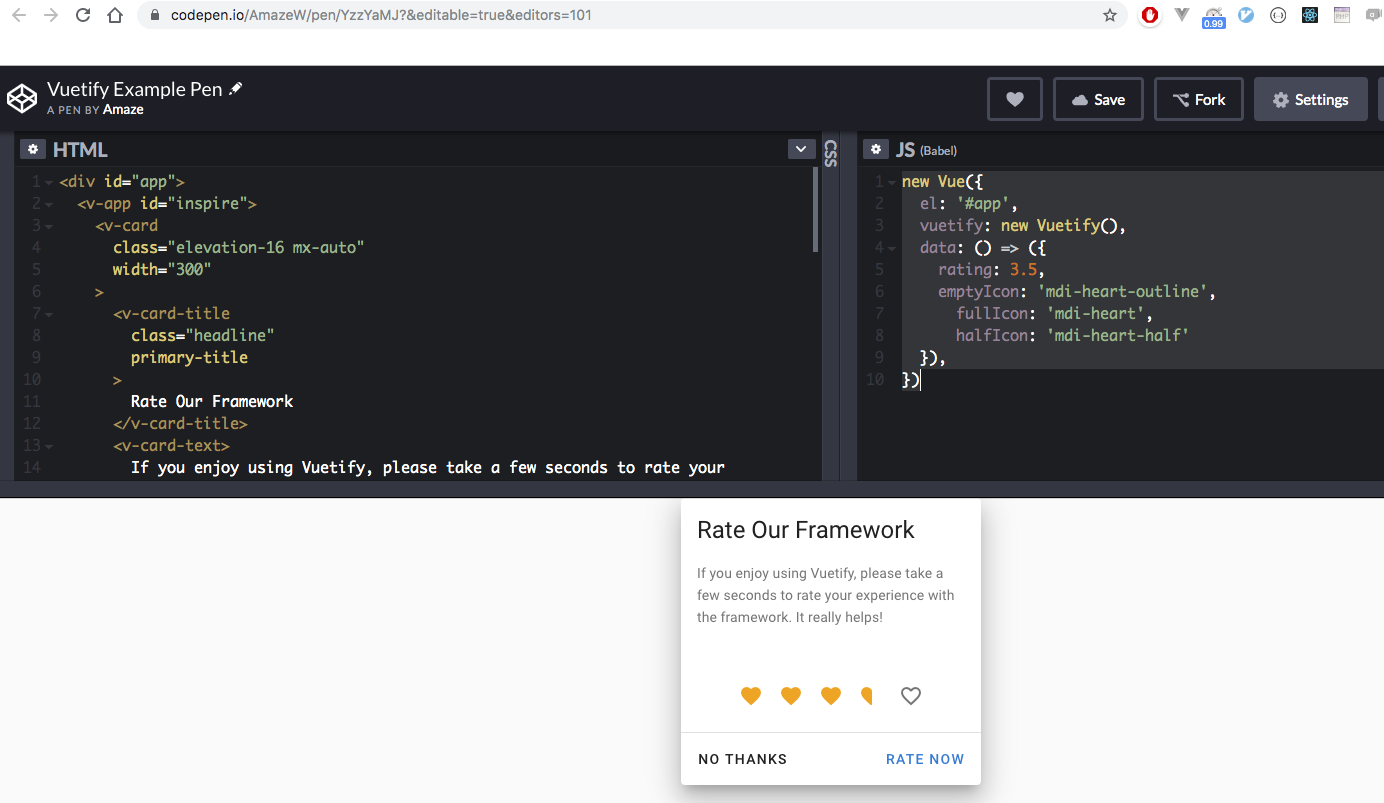1384x803 pixels.
Task: Go back in browser history
Action: (18, 15)
